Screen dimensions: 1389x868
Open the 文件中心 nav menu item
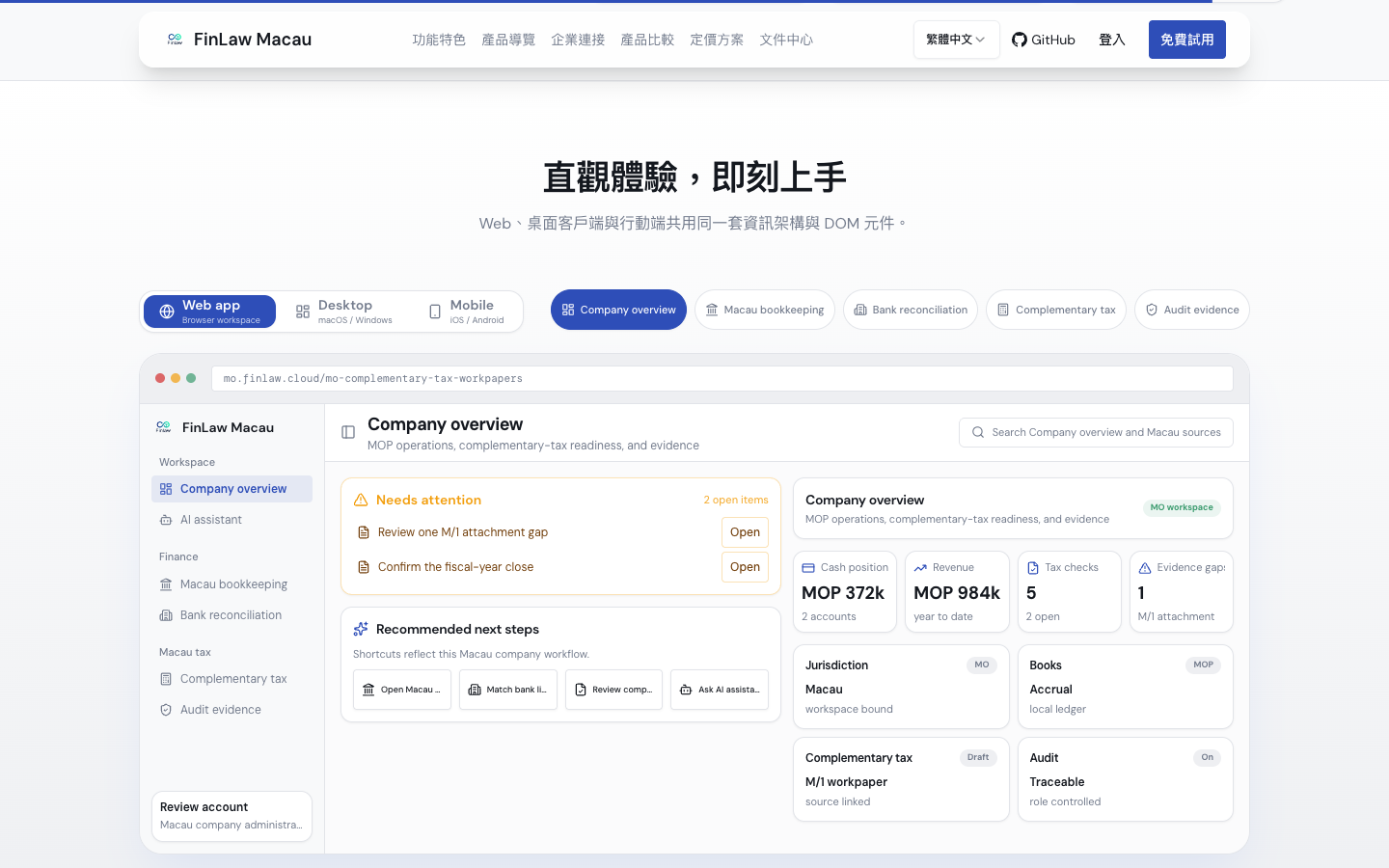(x=786, y=40)
